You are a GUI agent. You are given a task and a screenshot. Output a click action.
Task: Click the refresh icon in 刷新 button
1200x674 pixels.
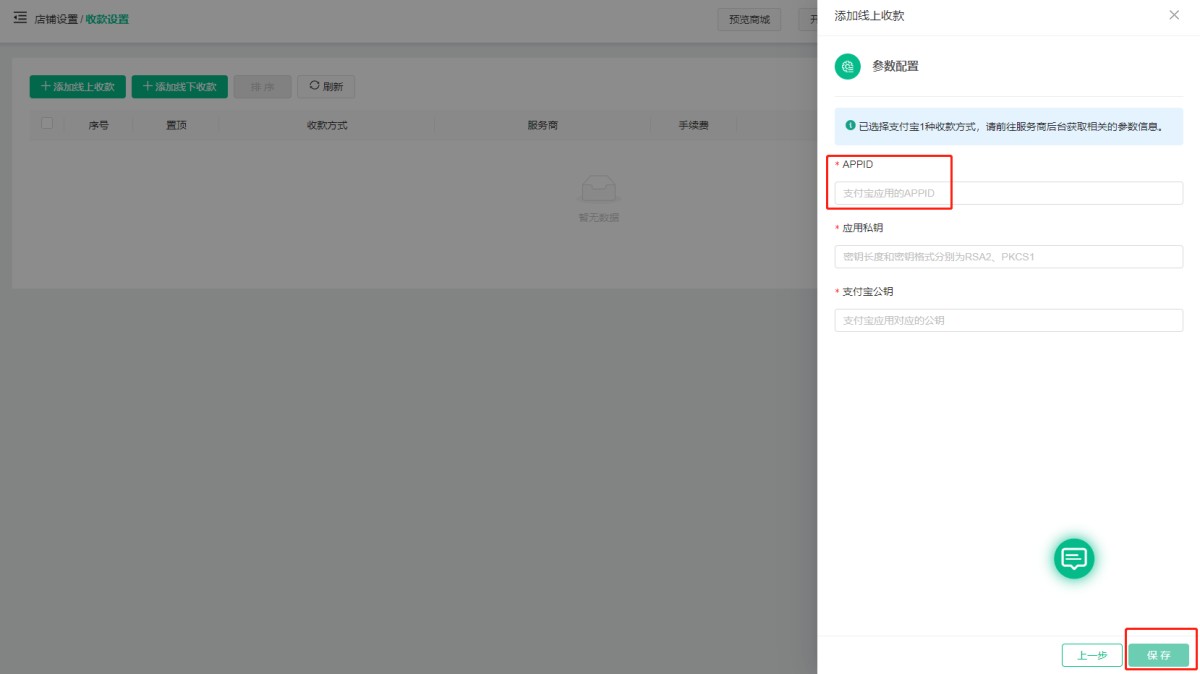[x=314, y=86]
